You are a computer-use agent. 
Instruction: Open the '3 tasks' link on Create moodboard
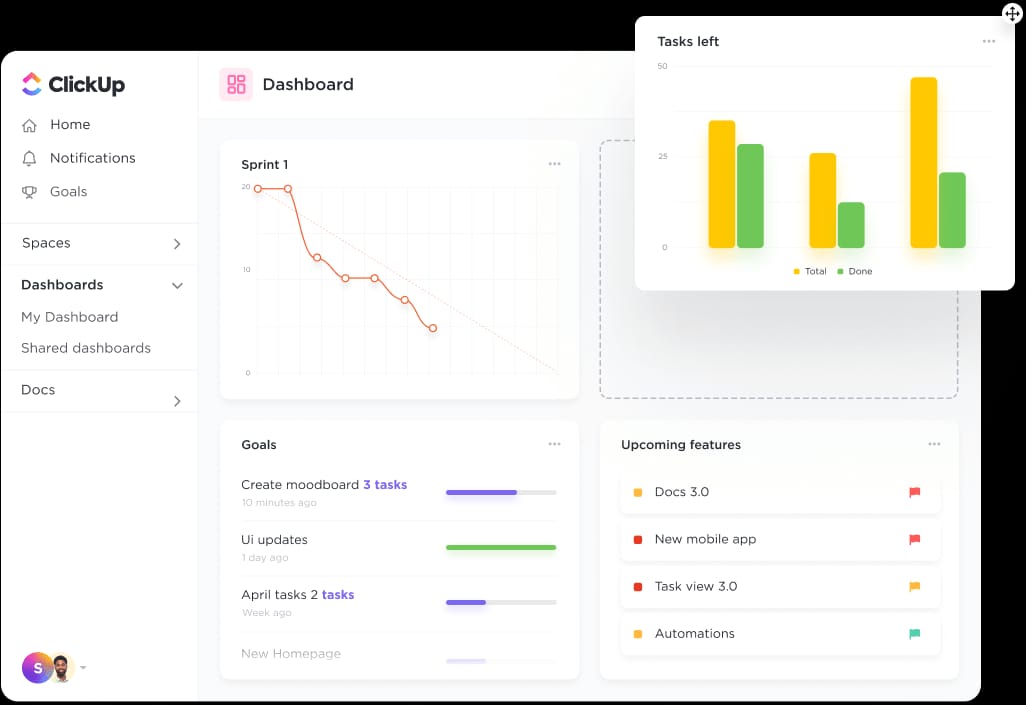[x=385, y=484]
